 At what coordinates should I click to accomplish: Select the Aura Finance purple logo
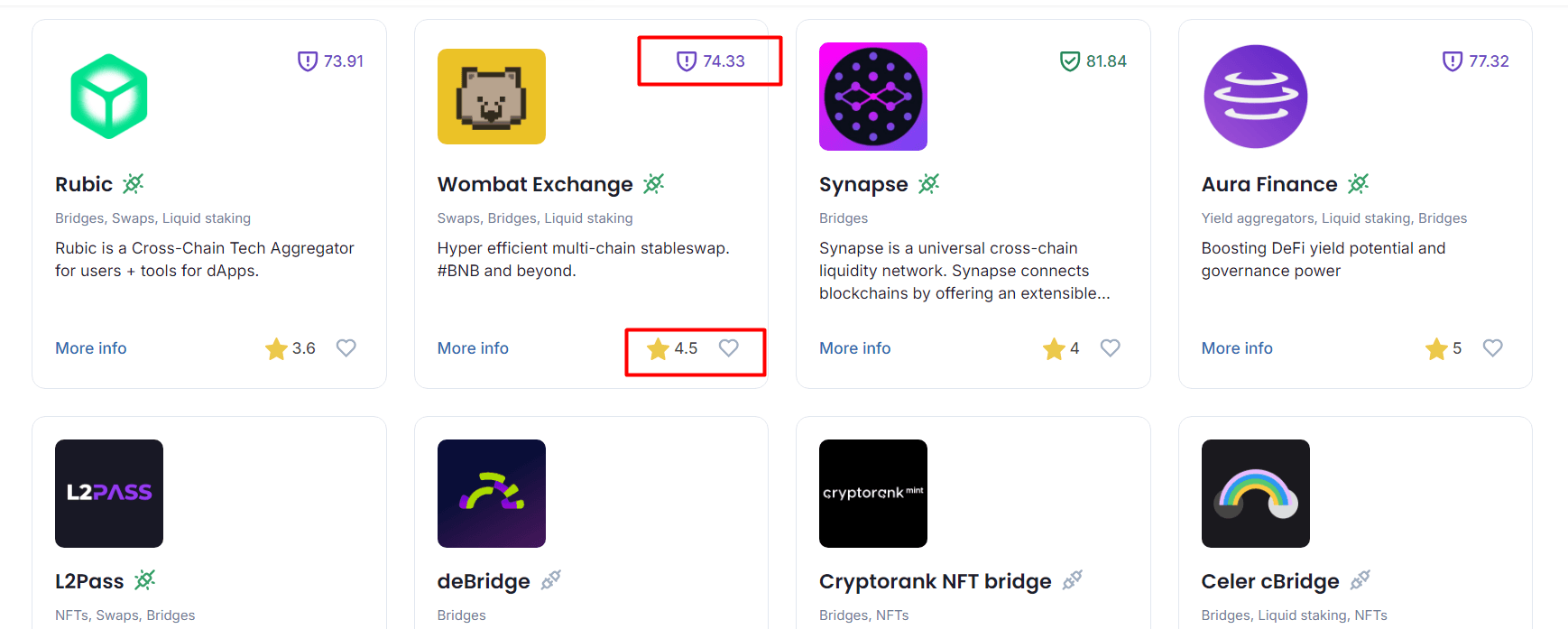pos(1256,97)
